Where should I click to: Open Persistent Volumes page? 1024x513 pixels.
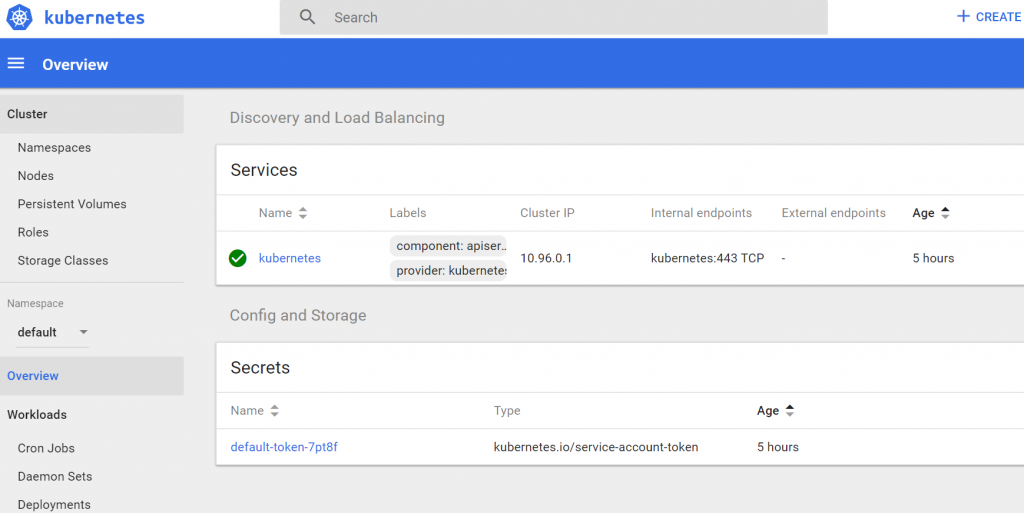click(x=72, y=204)
